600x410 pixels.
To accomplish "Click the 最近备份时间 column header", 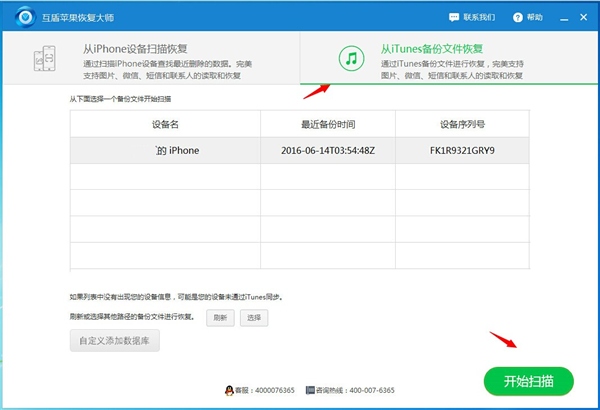I will [x=328, y=124].
